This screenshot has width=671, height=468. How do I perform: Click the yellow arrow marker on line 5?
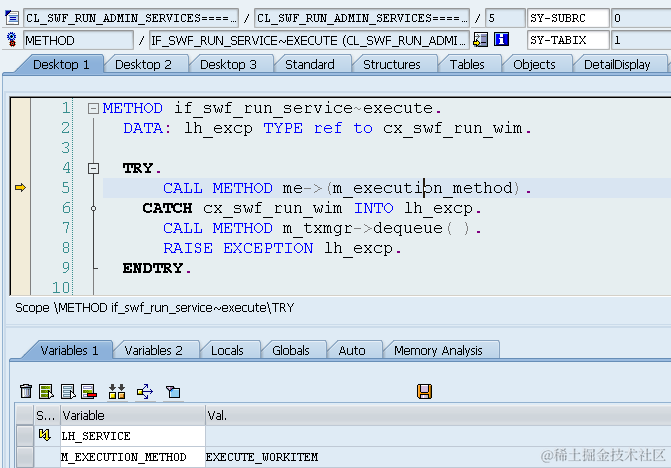pyautogui.click(x=20, y=187)
